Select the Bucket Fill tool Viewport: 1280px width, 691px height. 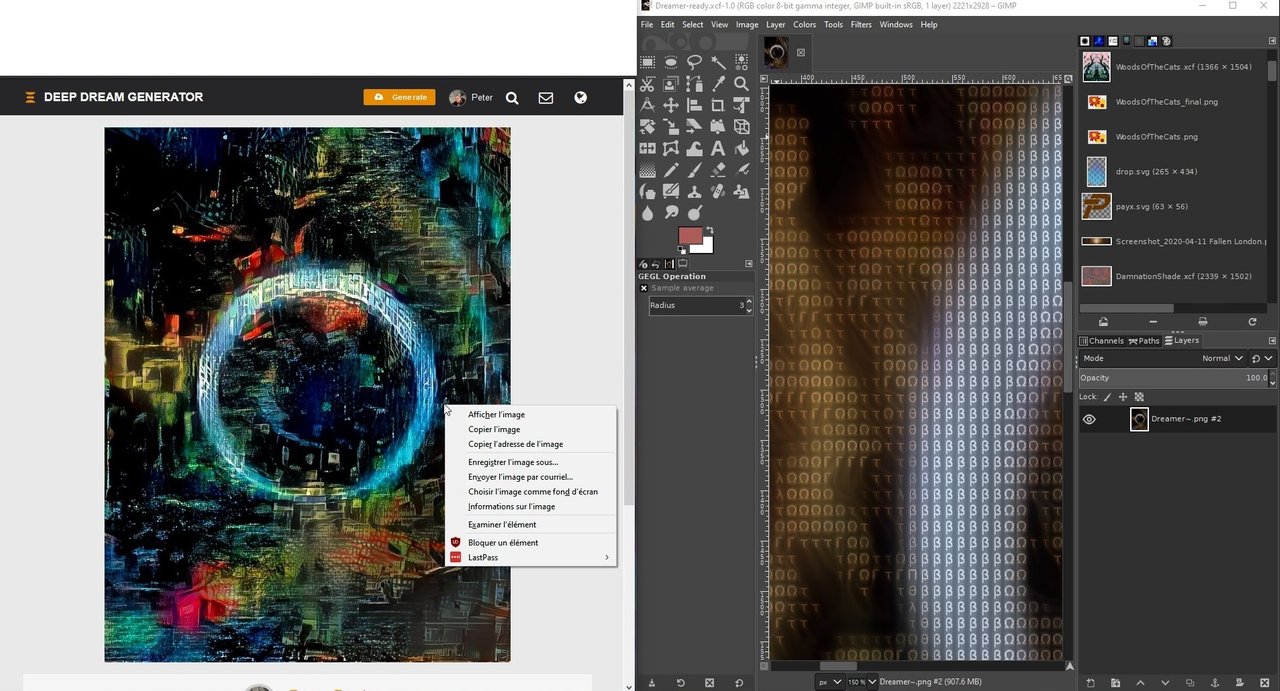pyautogui.click(x=741, y=149)
